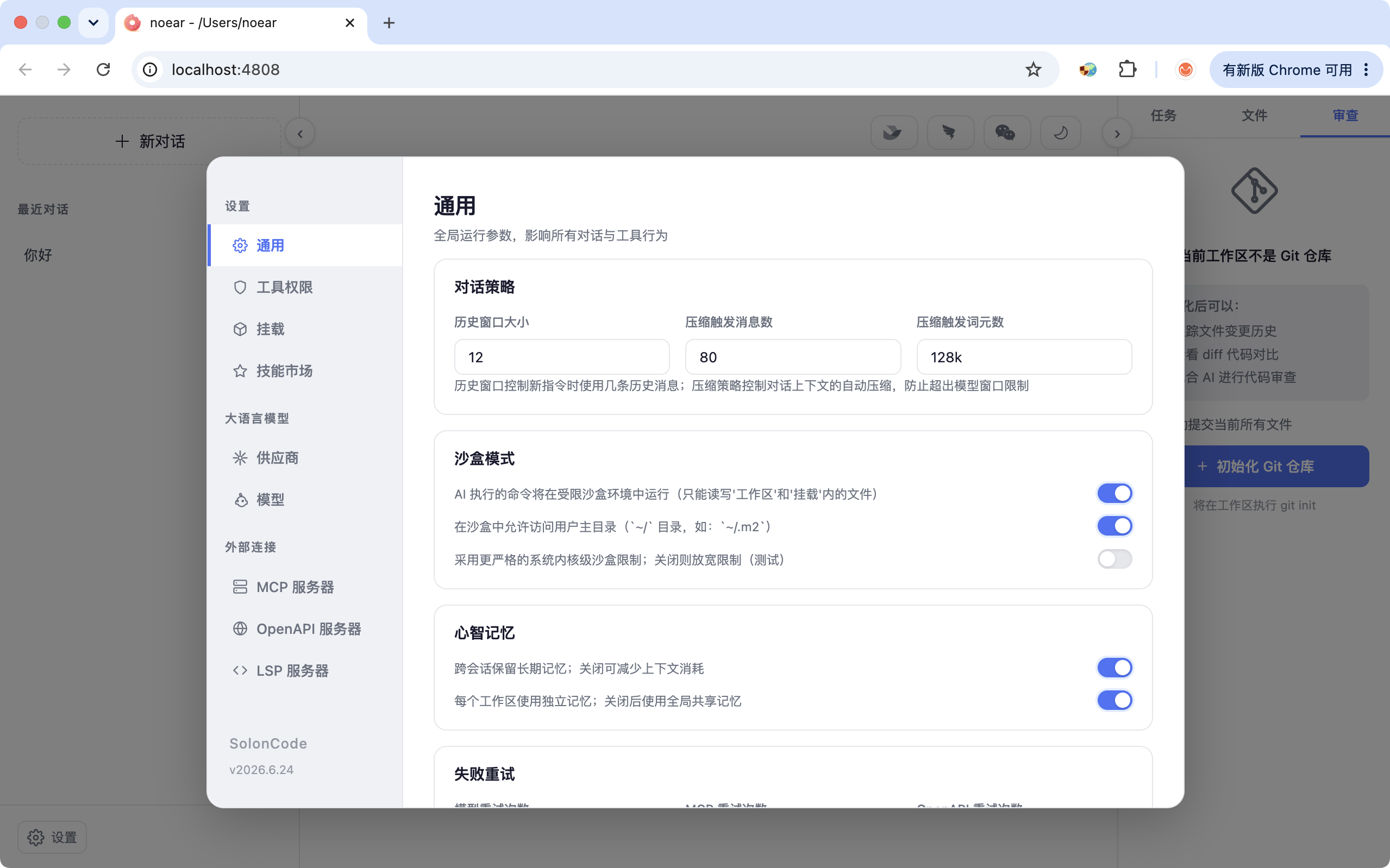This screenshot has width=1390, height=868.
Task: Open the 技能市场 settings section
Action: 305,371
